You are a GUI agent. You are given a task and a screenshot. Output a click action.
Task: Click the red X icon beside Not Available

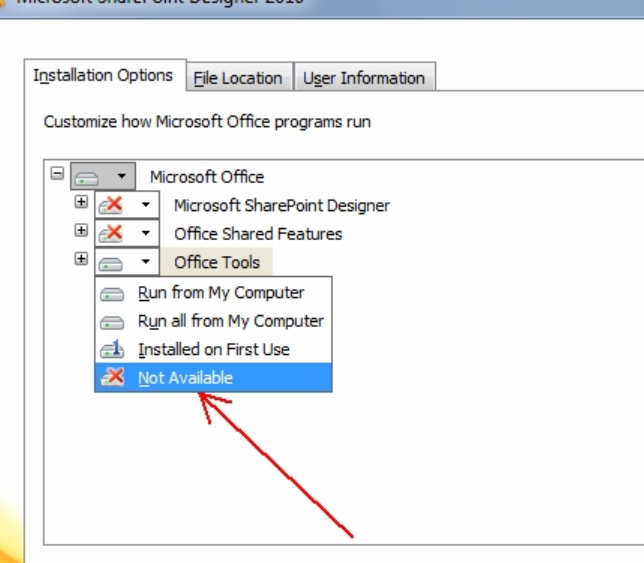[x=112, y=377]
